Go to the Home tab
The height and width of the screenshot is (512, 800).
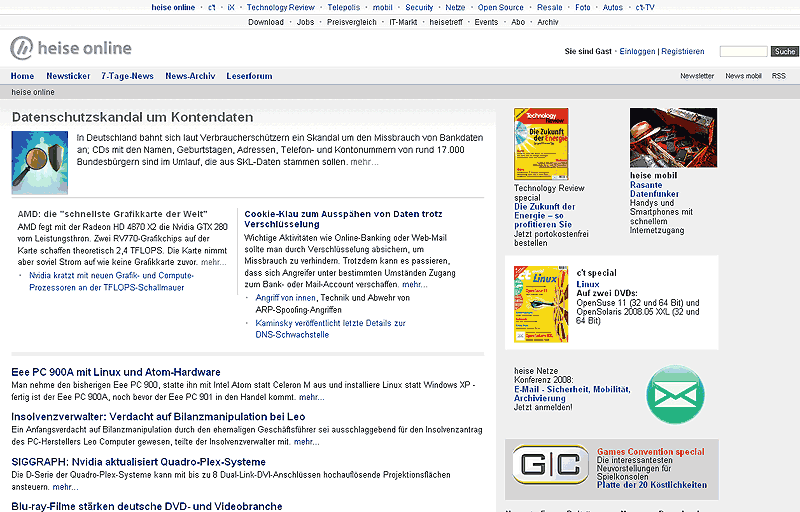[x=22, y=76]
